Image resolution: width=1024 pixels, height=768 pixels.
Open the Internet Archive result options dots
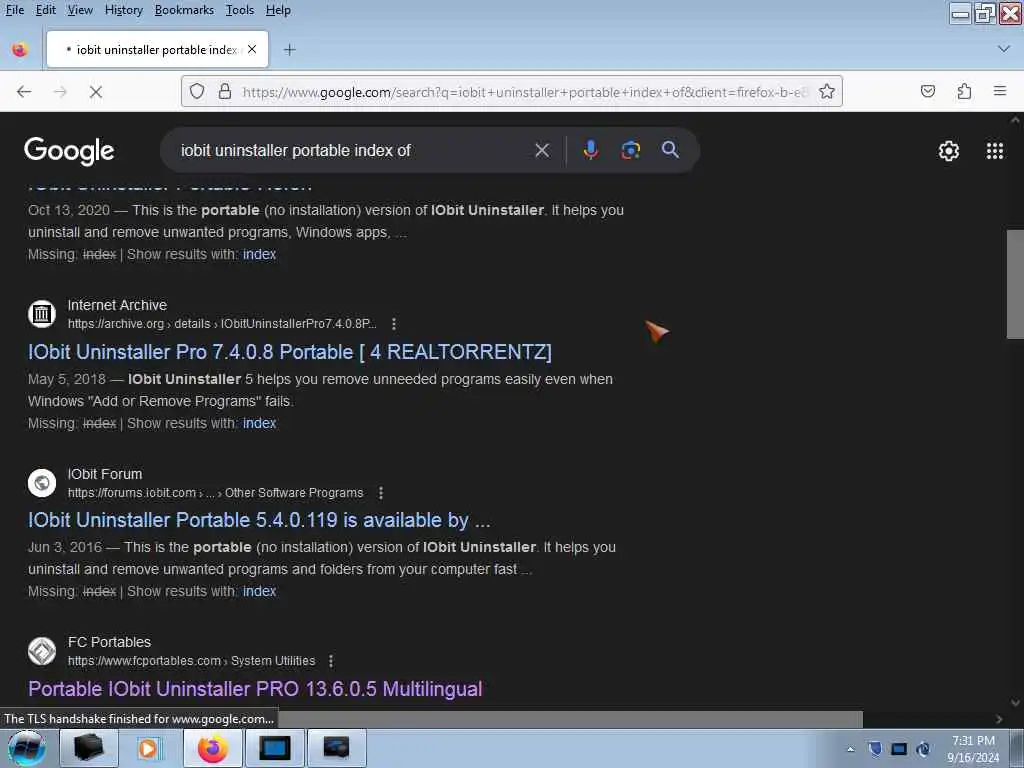394,324
